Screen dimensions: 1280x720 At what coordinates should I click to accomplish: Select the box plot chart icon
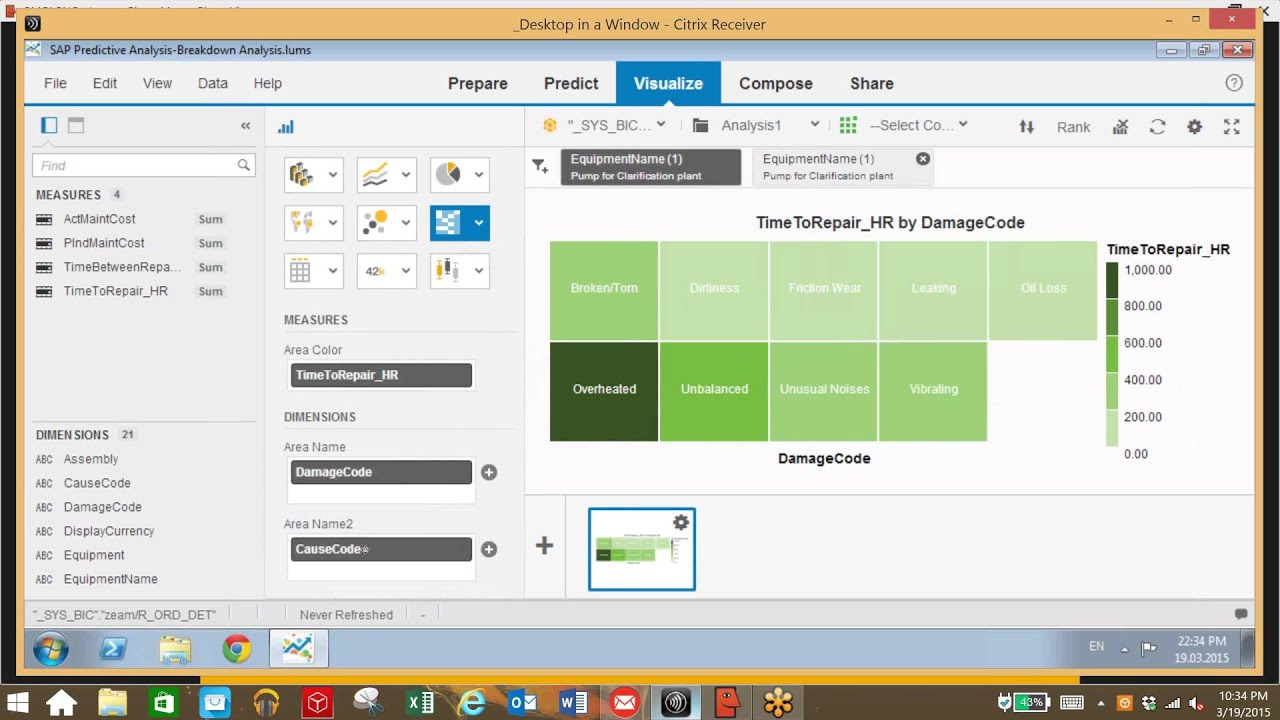447,271
